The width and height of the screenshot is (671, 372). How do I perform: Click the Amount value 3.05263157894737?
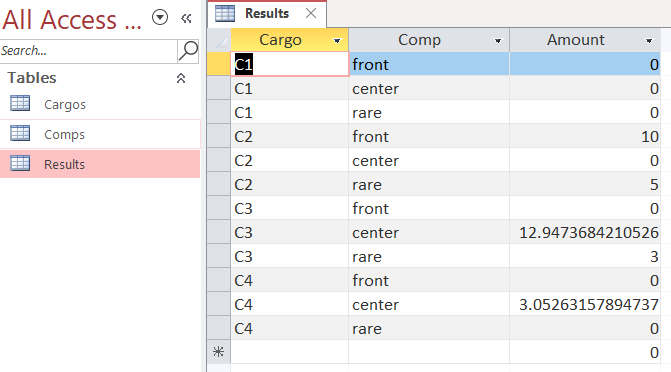pos(585,304)
